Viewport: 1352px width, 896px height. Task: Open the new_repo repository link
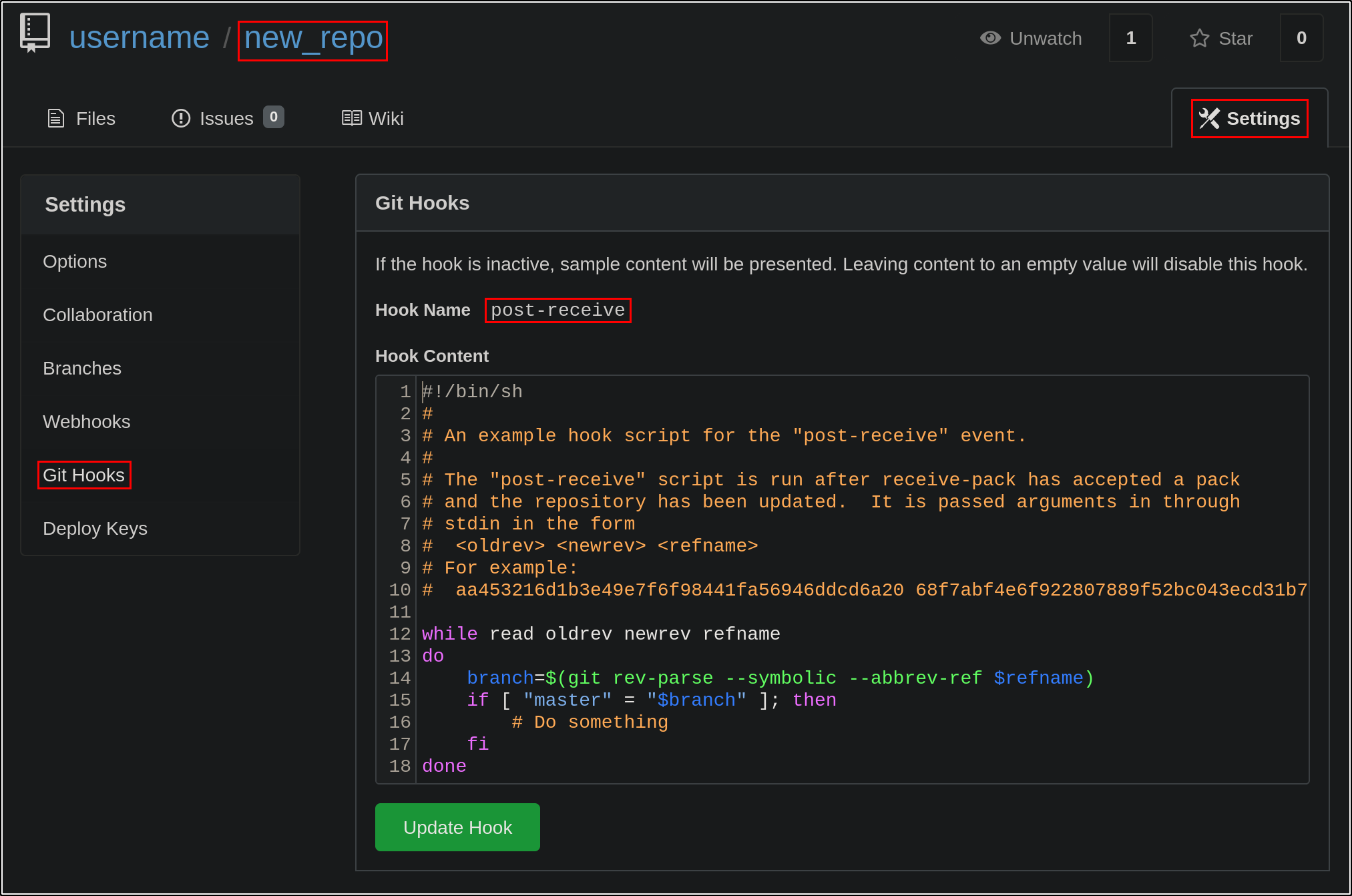click(313, 38)
